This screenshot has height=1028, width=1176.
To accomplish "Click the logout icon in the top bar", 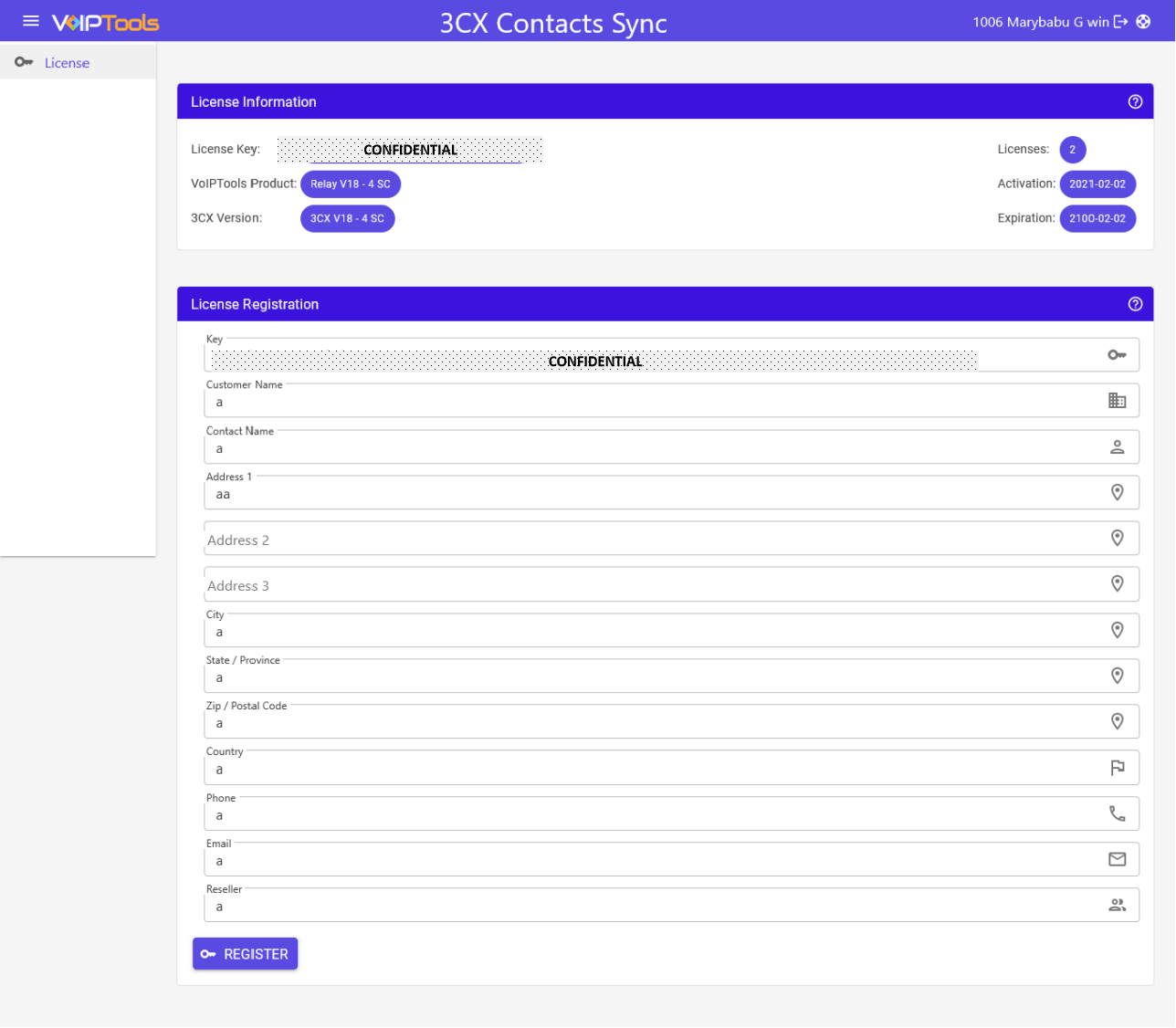I will click(1122, 21).
